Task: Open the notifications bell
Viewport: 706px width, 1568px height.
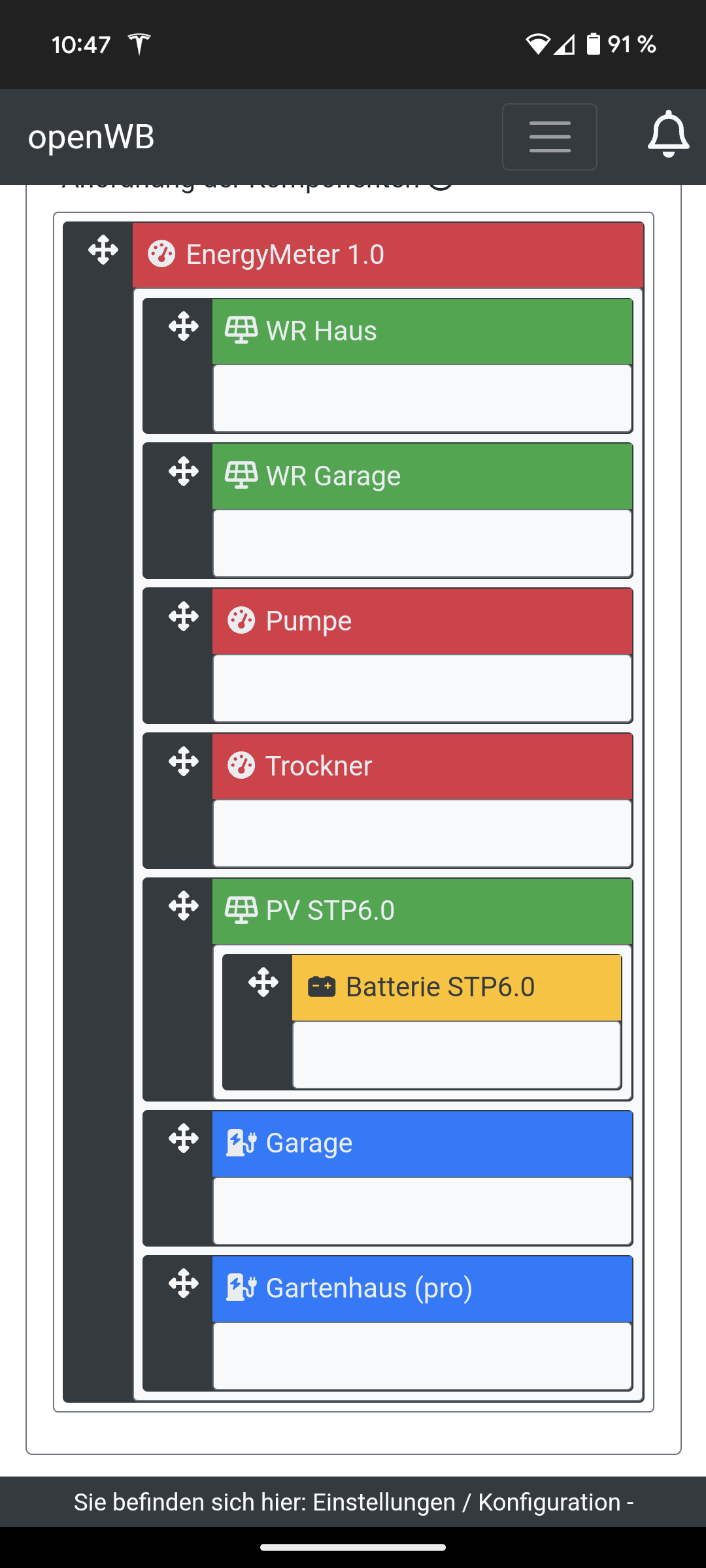Action: 667,135
